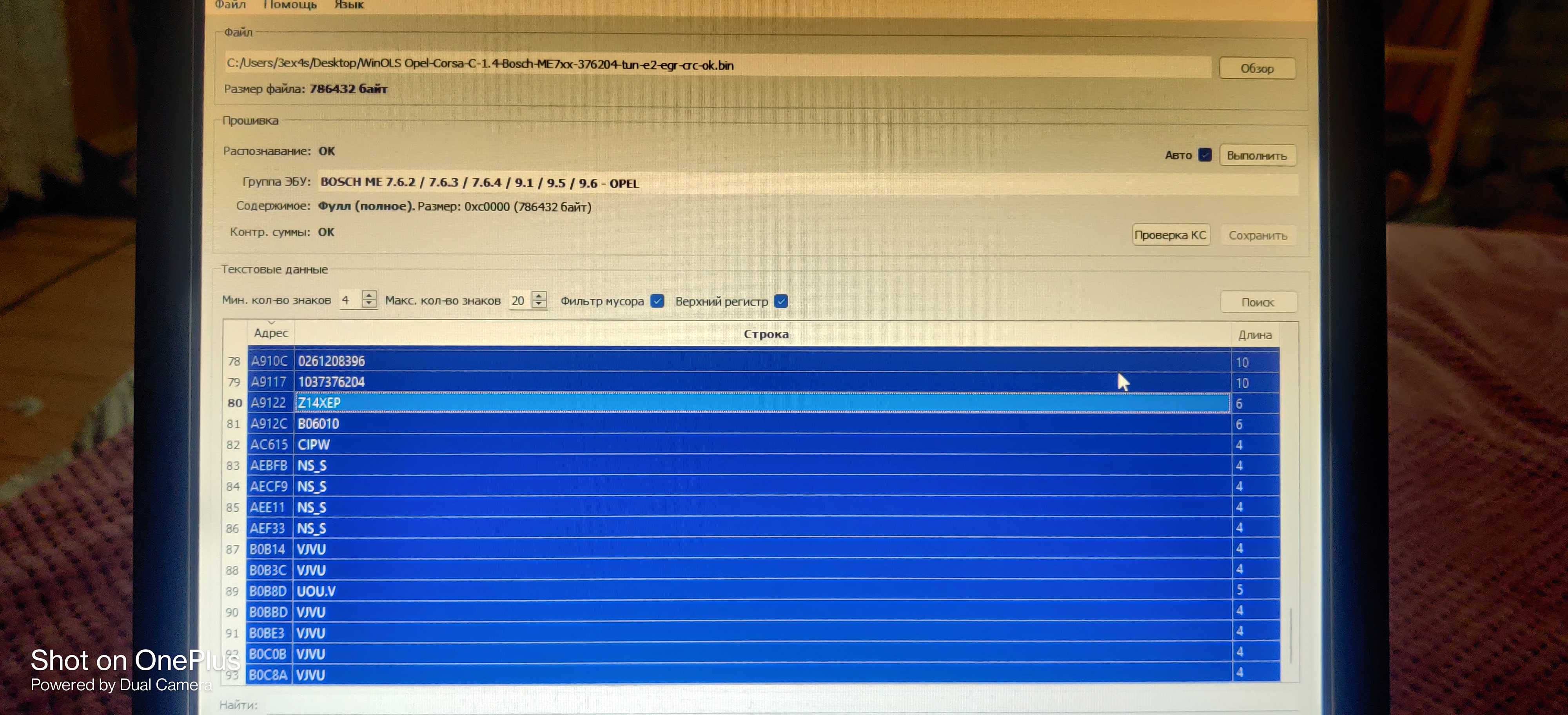Click the Строка column header
1568x715 pixels.
click(x=765, y=334)
